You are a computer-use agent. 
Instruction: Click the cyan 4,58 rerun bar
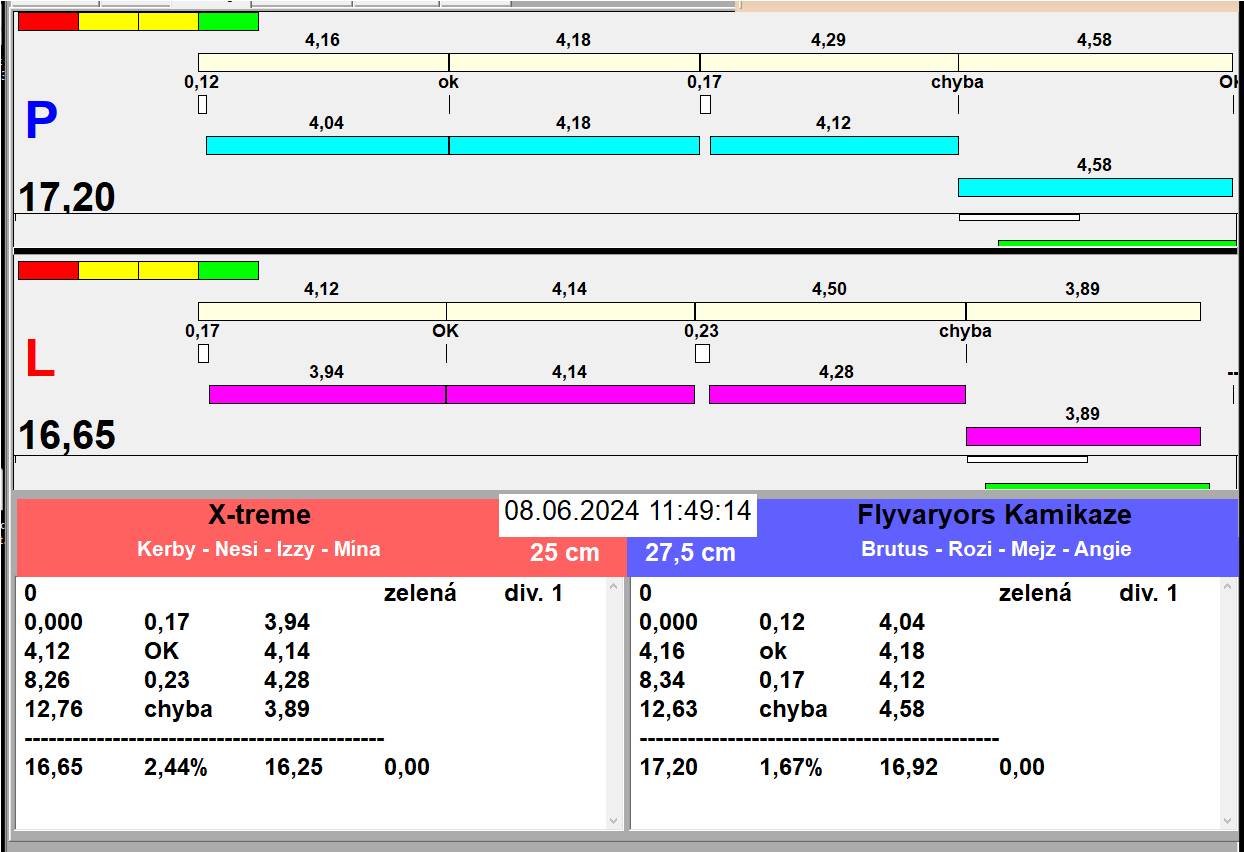click(x=1095, y=187)
